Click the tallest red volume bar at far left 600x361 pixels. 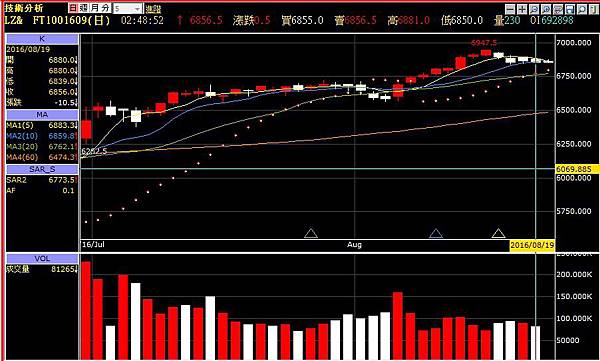coord(86,310)
